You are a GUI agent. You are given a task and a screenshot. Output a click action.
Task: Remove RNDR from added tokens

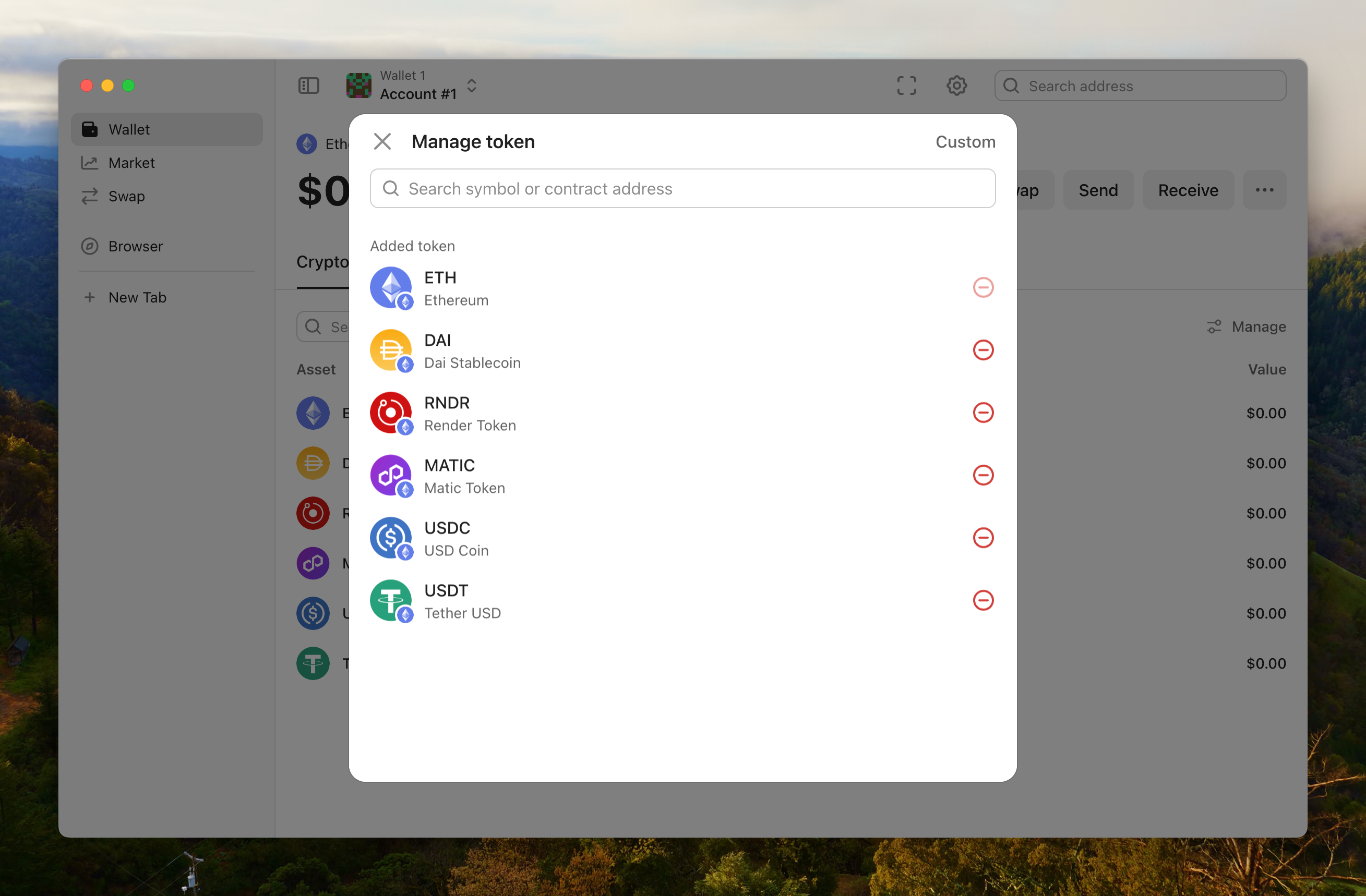(983, 413)
